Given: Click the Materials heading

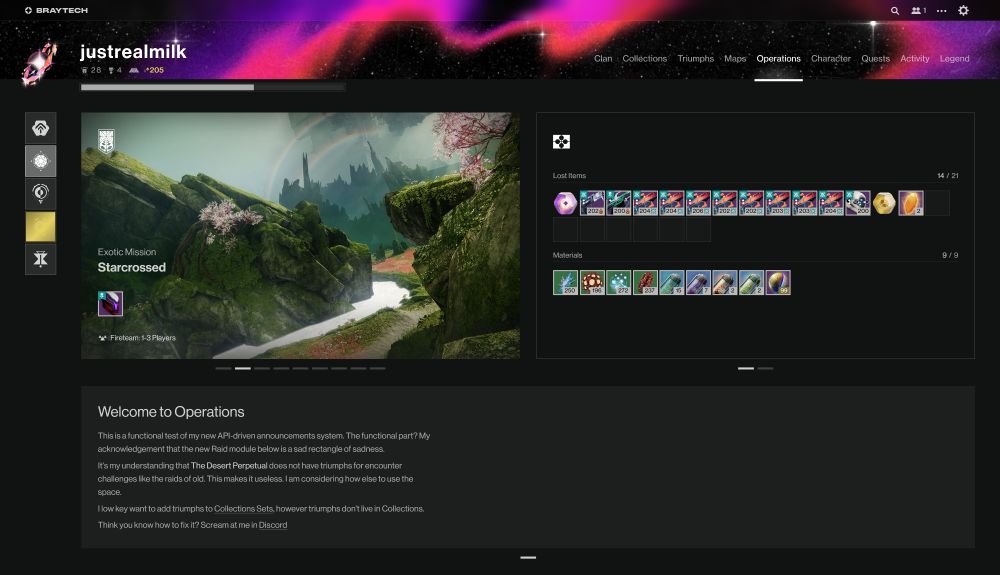Looking at the screenshot, I should pyautogui.click(x=568, y=256).
